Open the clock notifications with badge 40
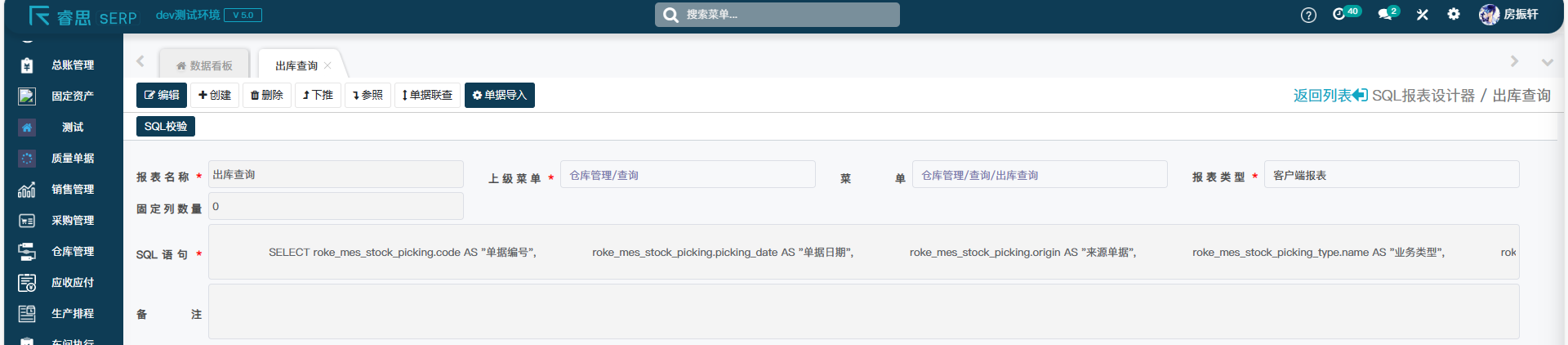 (x=1339, y=14)
